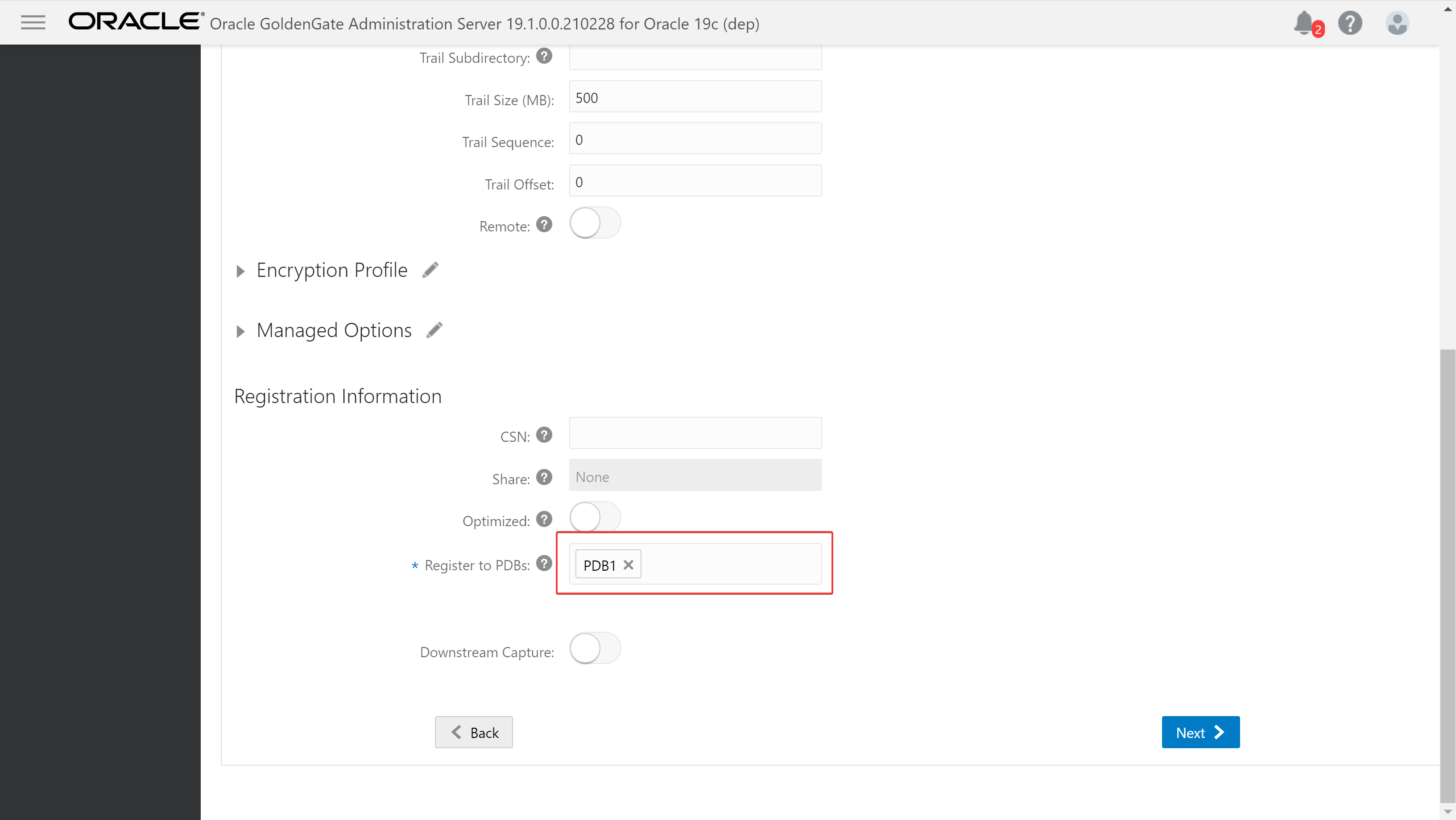Open the hamburger navigation menu
1456x820 pixels.
tap(33, 23)
